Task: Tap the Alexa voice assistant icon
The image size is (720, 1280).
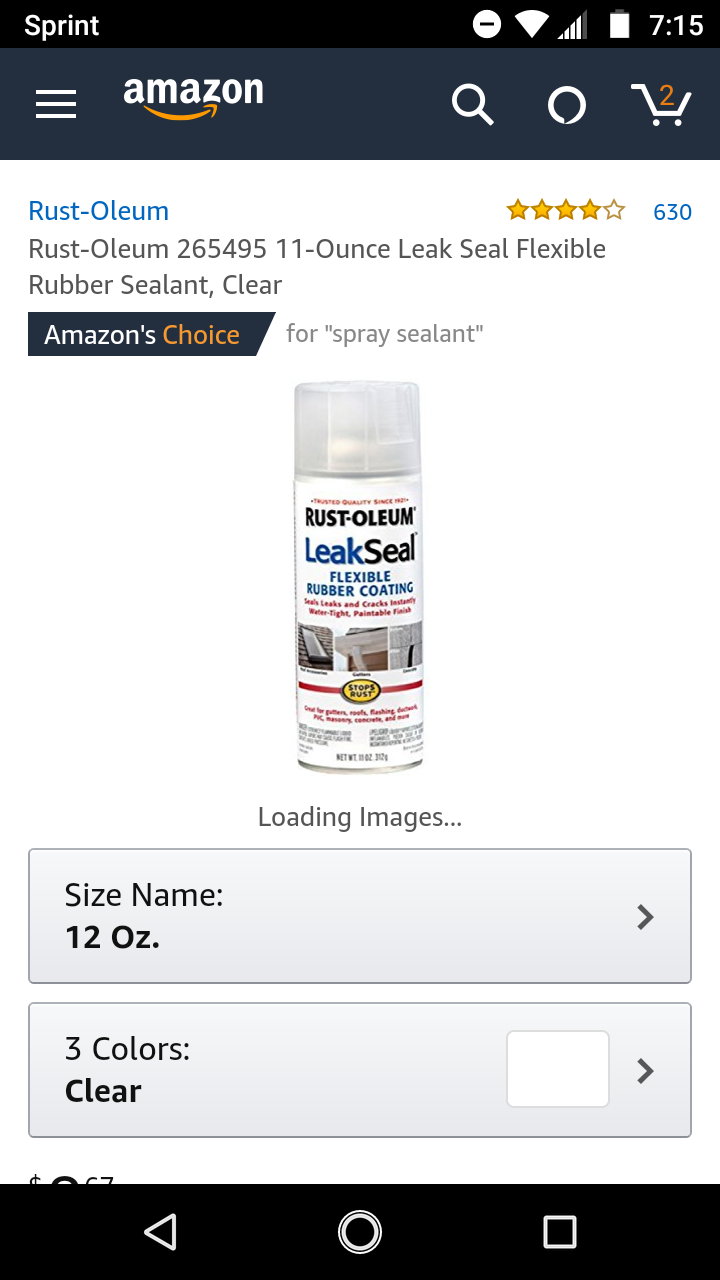Action: (567, 105)
